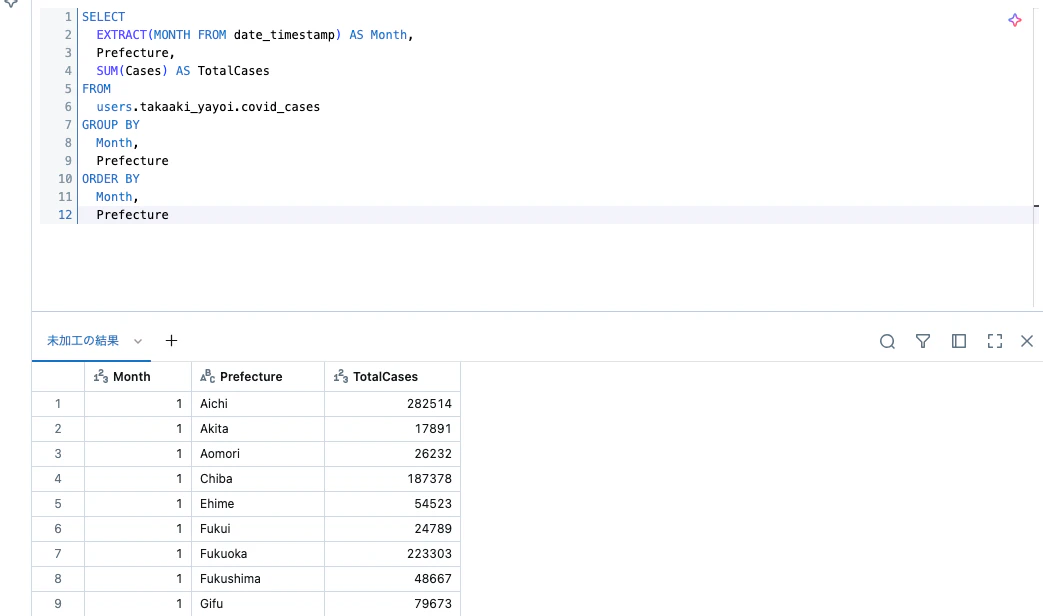Select the Fukuoka cell
Image resolution: width=1043 pixels, height=616 pixels.
point(257,553)
